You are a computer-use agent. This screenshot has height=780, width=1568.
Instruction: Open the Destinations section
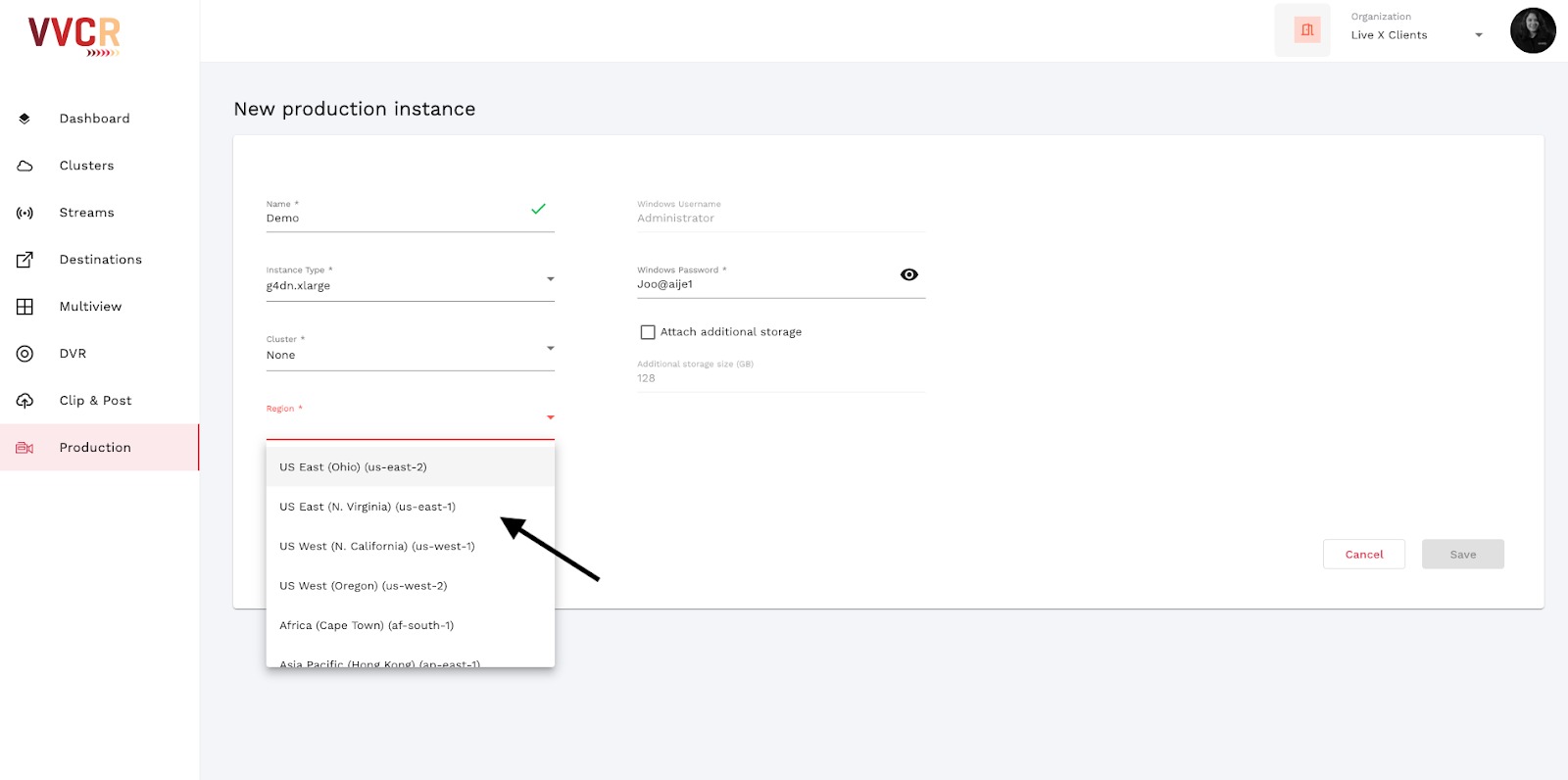(x=100, y=260)
